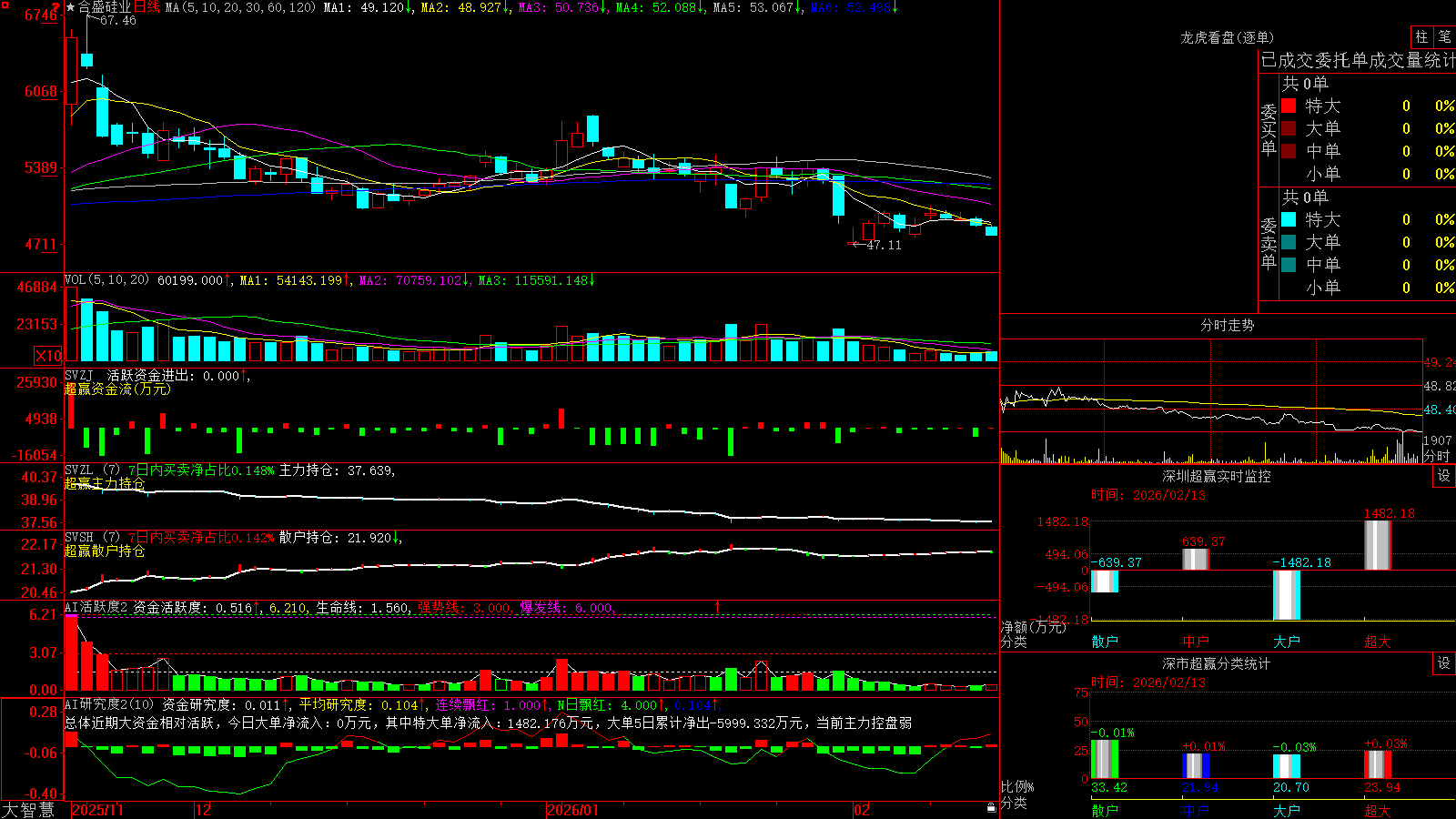Click the 分时走势 panel title

(x=1228, y=325)
